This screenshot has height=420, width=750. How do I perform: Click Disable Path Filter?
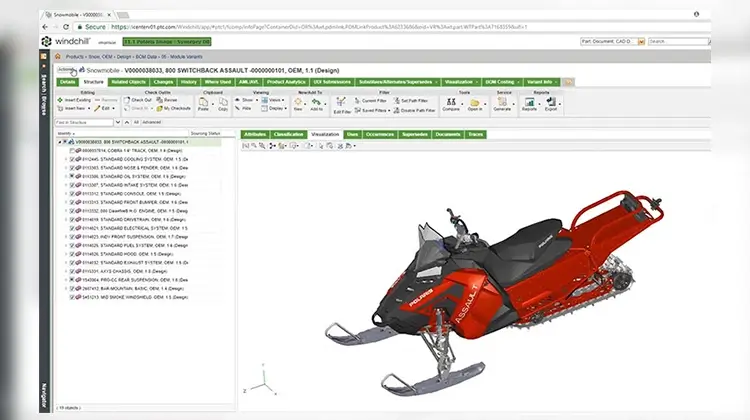[415, 110]
